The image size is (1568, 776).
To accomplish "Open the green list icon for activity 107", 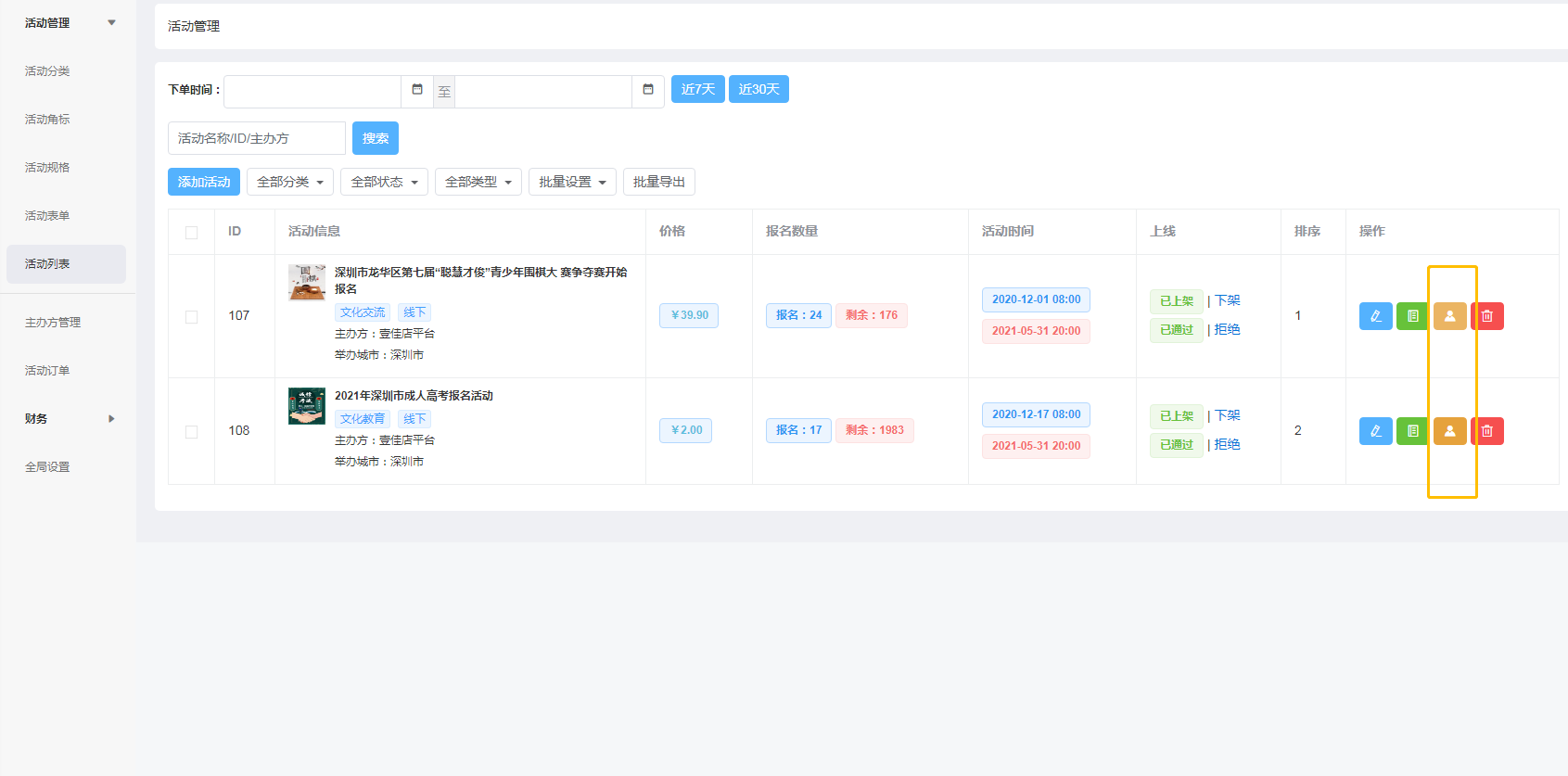I will [1412, 316].
